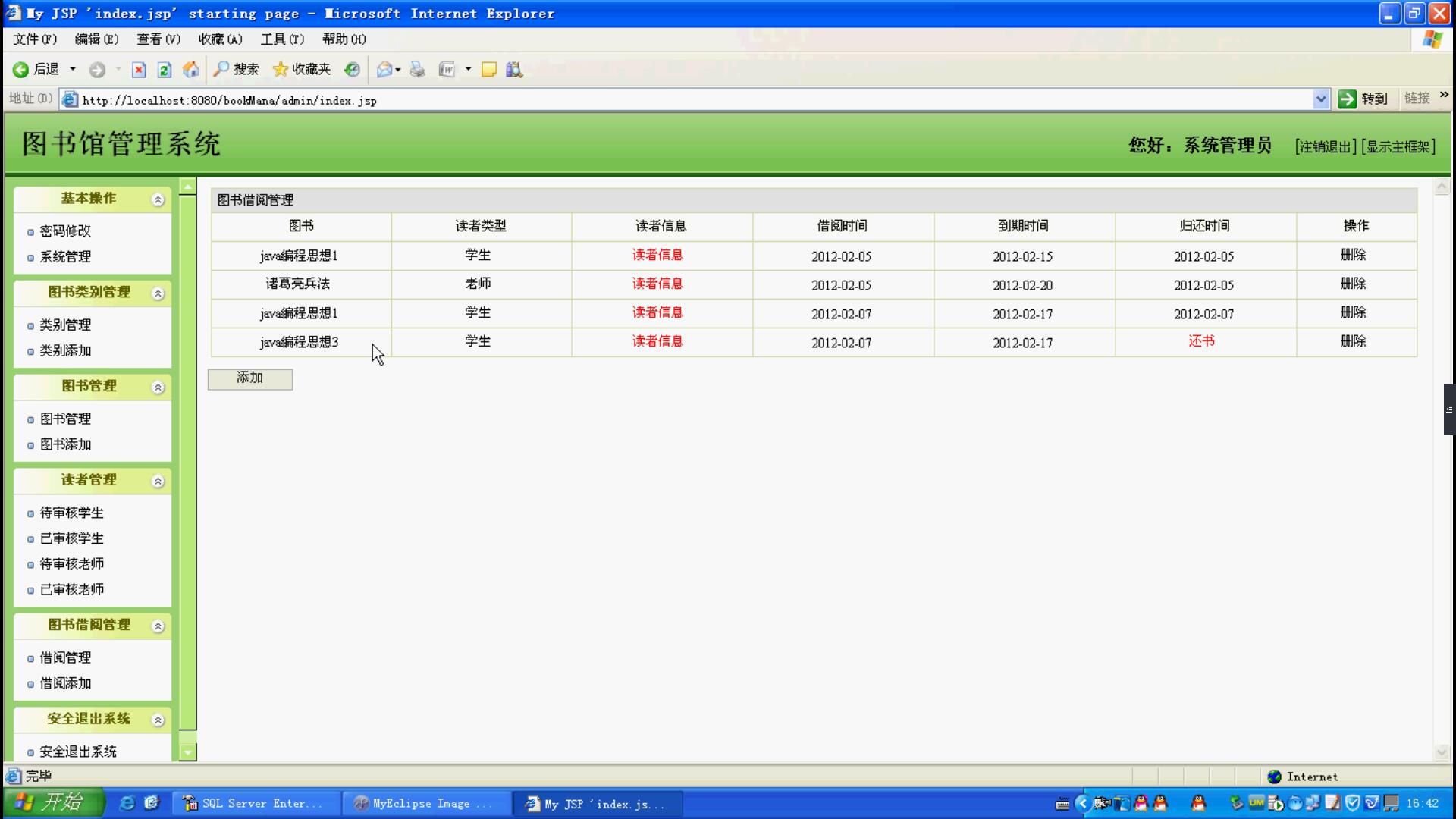Click the sidebar green scrollbar thumb
Image resolution: width=1456 pixels, height=819 pixels.
click(x=188, y=462)
